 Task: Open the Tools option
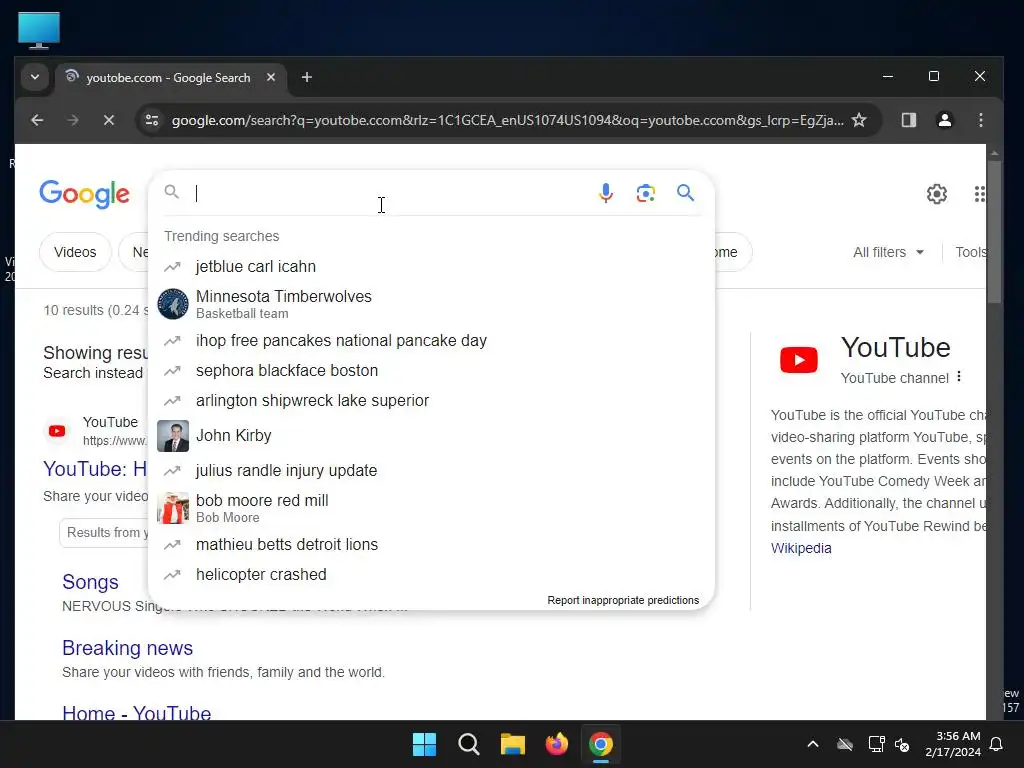[x=970, y=252]
